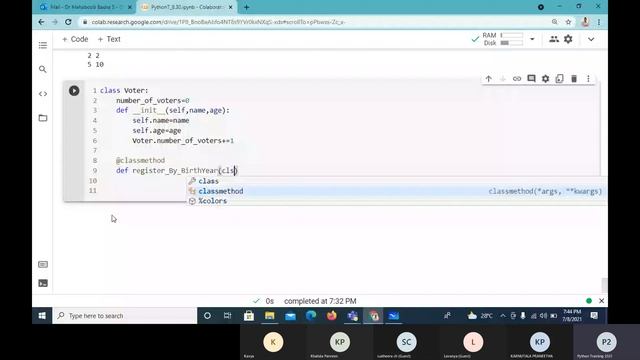Screen dimensions: 640x360
Task: Click the 'completed at 7:32 PM' status
Action: [320, 301]
